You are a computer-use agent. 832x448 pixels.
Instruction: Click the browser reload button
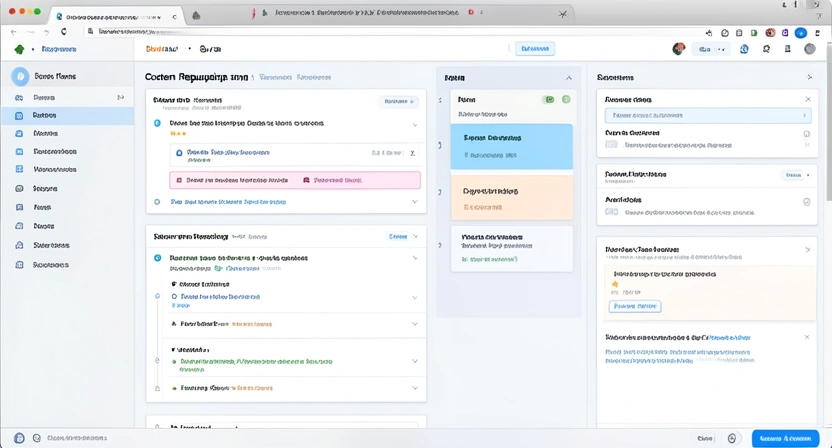[64, 32]
